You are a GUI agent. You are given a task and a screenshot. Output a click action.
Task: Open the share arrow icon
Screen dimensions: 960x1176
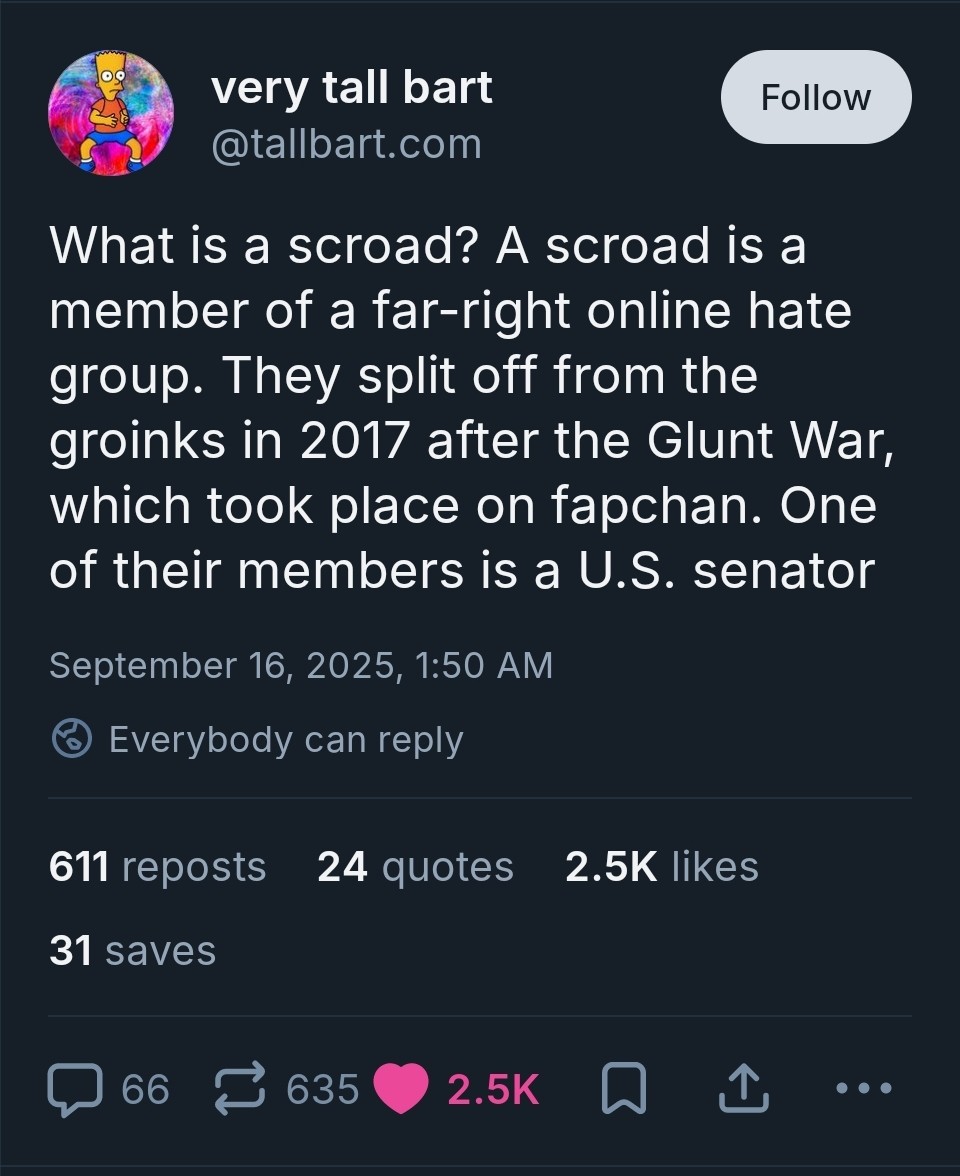pyautogui.click(x=744, y=1089)
